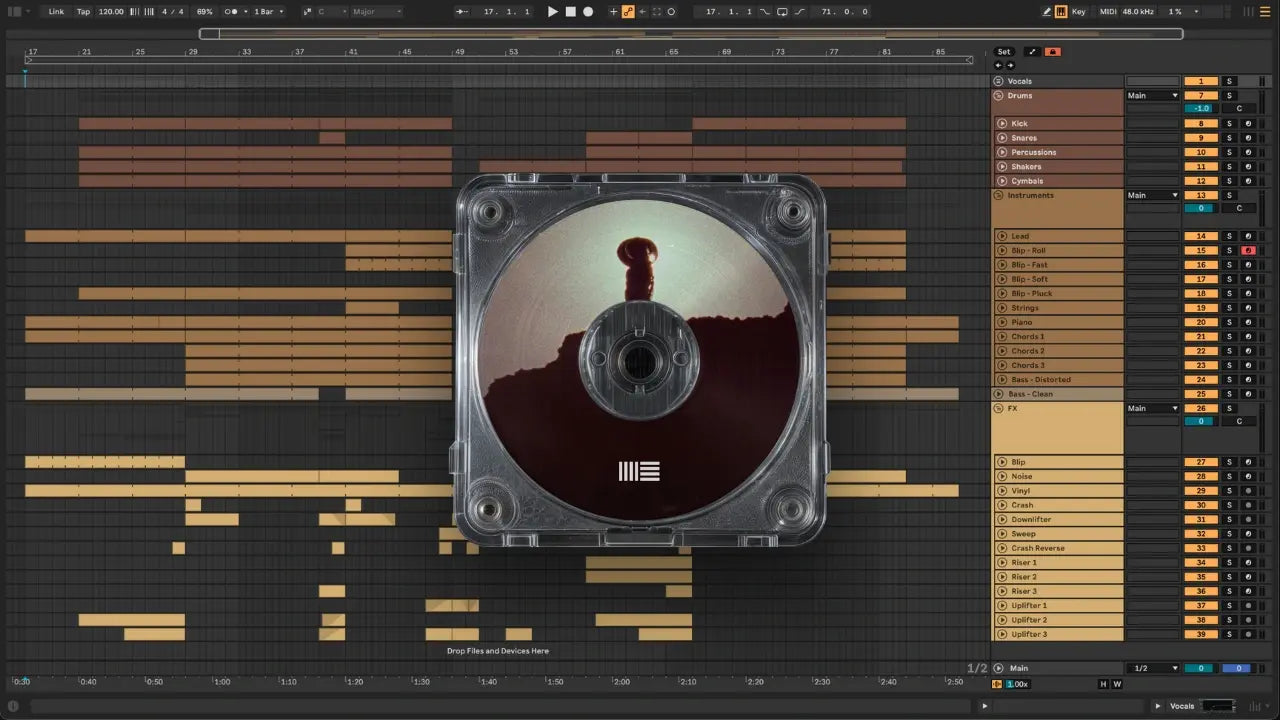Viewport: 1280px width, 720px height.
Task: Collapse the FX group track
Action: (x=998, y=409)
